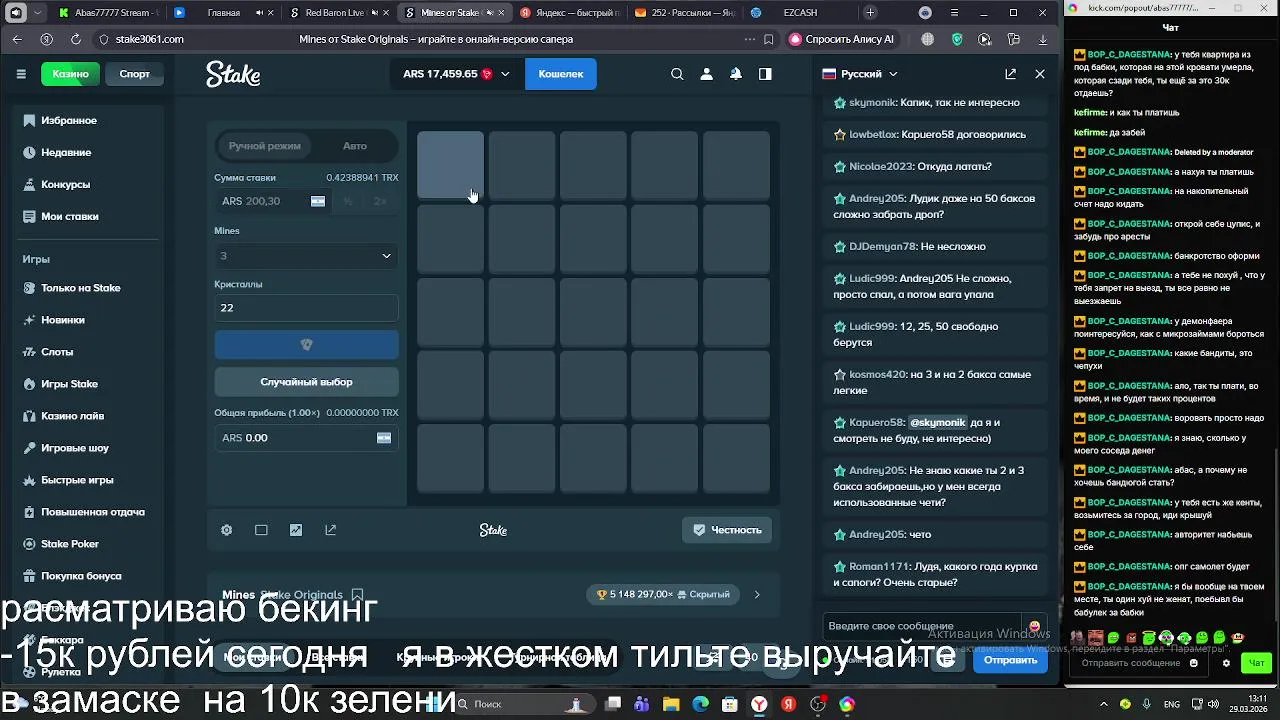Click green Чат button in Kick
The height and width of the screenshot is (720, 1280).
(1256, 663)
